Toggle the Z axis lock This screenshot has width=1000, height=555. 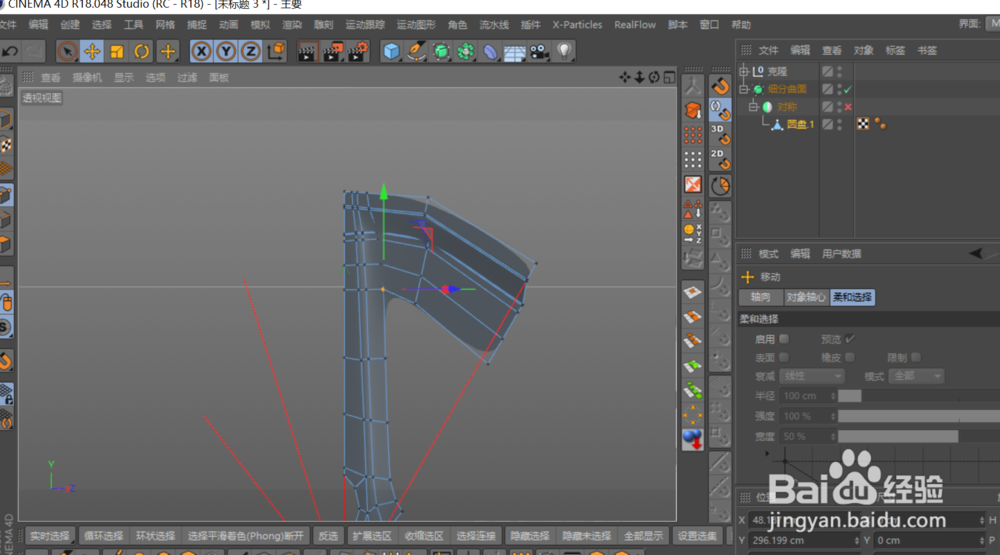point(251,52)
